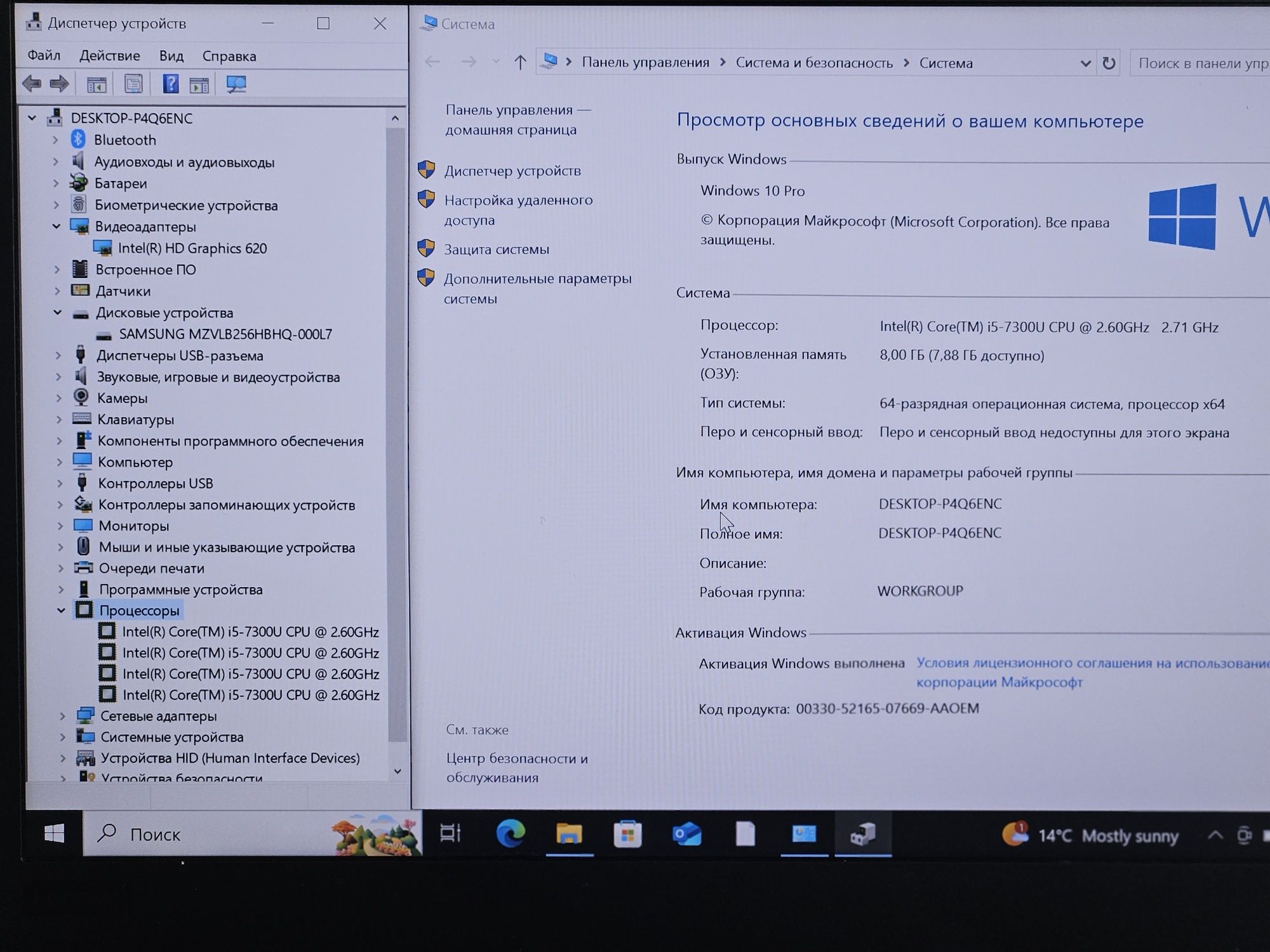Select Intel(R) HD Graphics 620 adapter
The height and width of the screenshot is (952, 1270).
(192, 248)
